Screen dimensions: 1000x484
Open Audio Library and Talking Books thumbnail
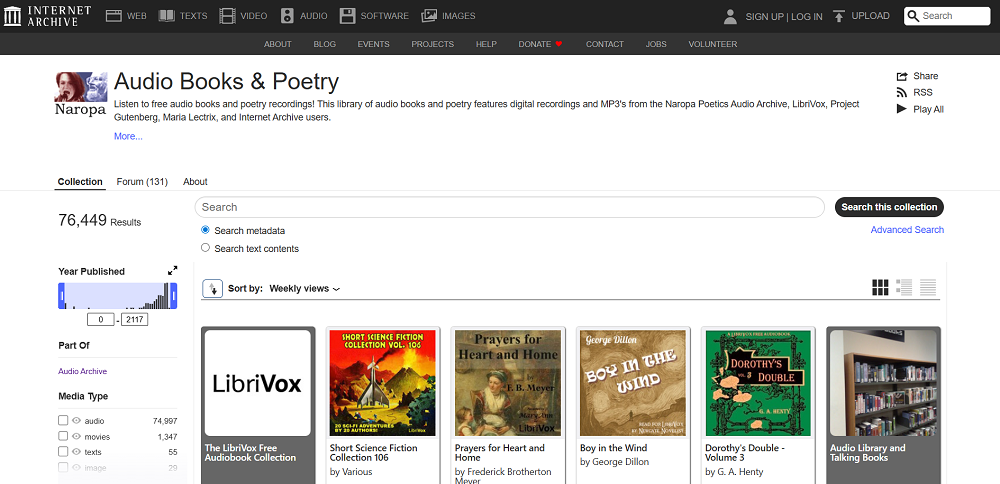coord(883,383)
